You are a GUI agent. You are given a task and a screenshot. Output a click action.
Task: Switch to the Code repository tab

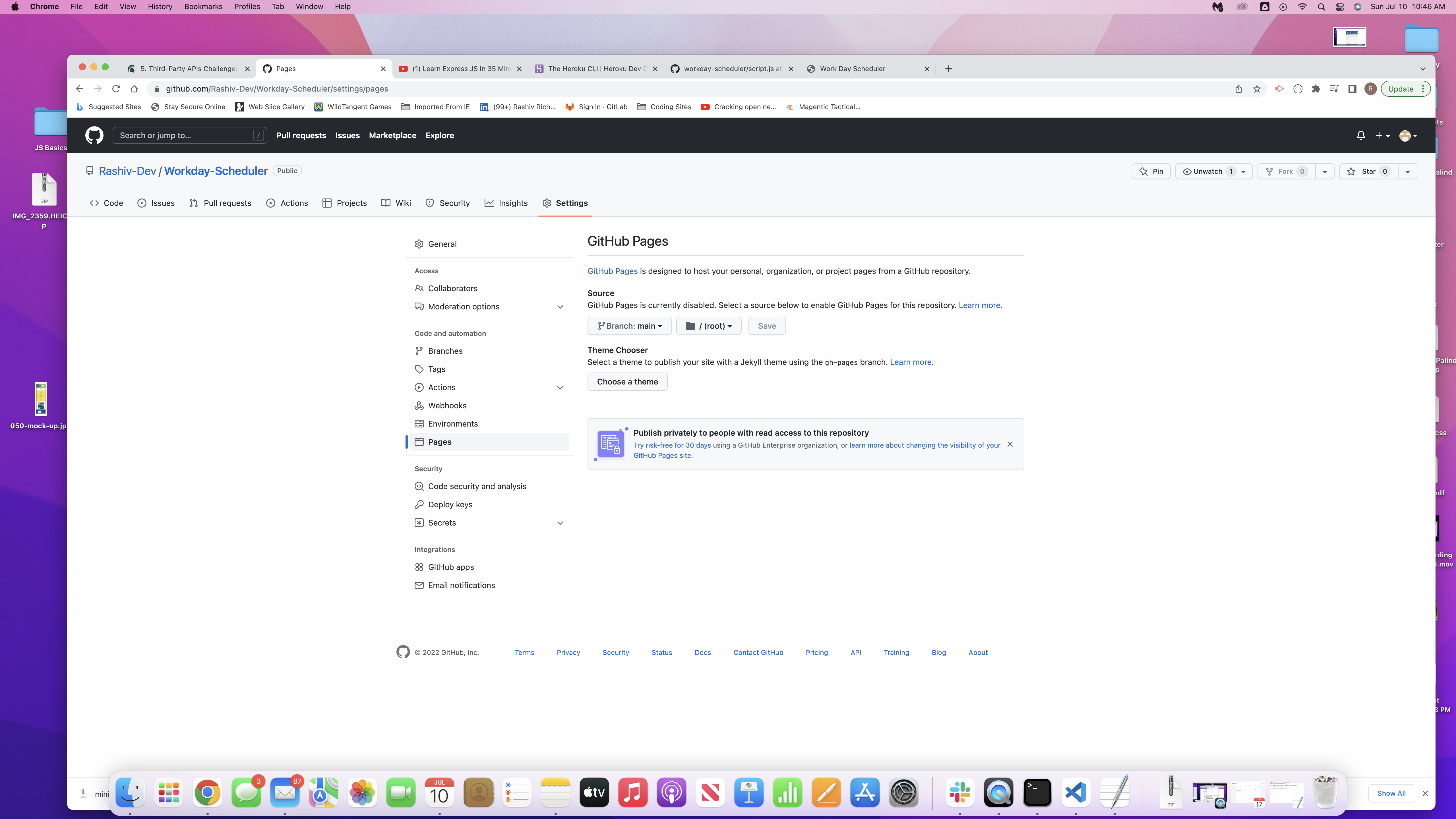(106, 203)
